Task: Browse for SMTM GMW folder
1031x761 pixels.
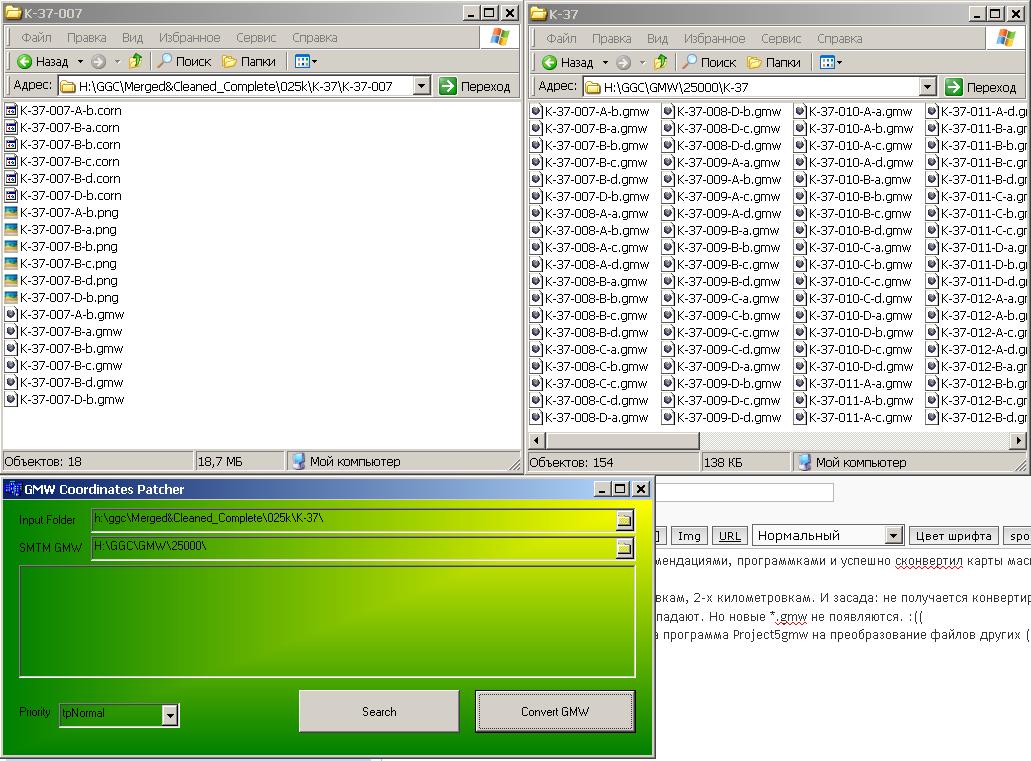Action: (x=624, y=547)
